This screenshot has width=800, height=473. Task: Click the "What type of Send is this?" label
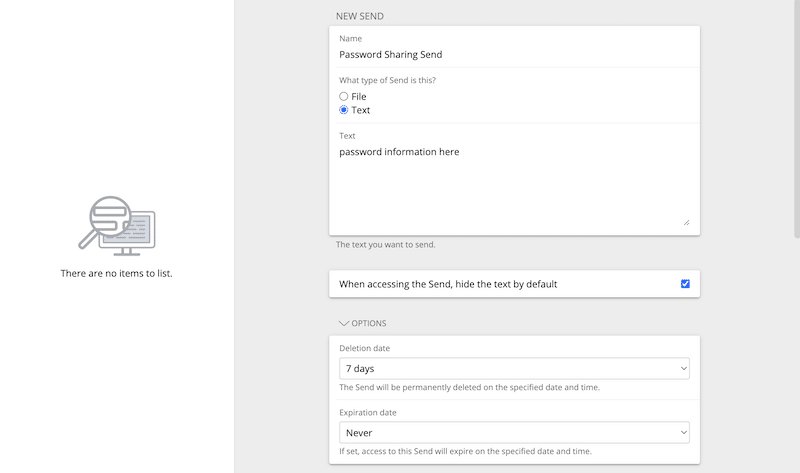coord(387,80)
